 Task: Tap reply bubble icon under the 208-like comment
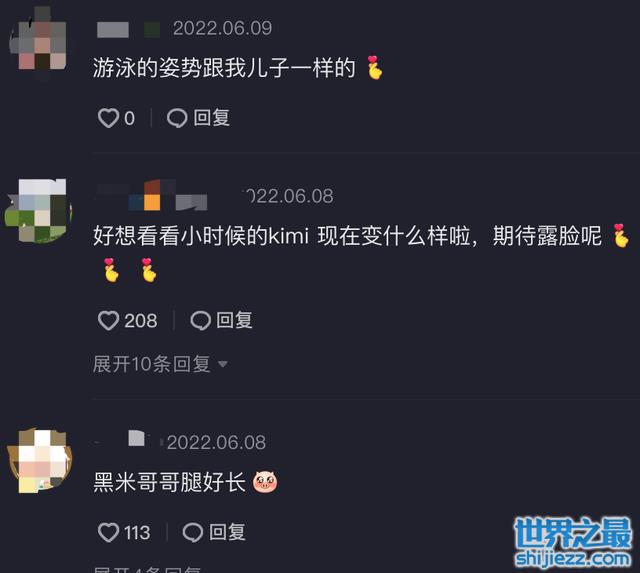(x=200, y=320)
